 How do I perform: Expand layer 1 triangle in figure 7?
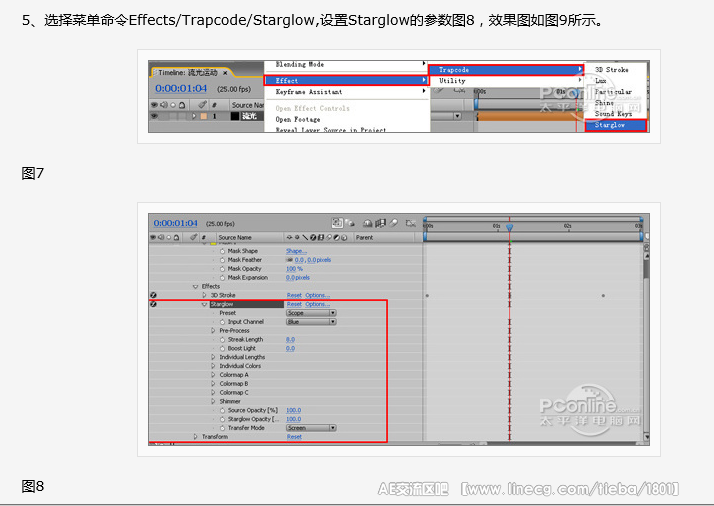click(194, 116)
